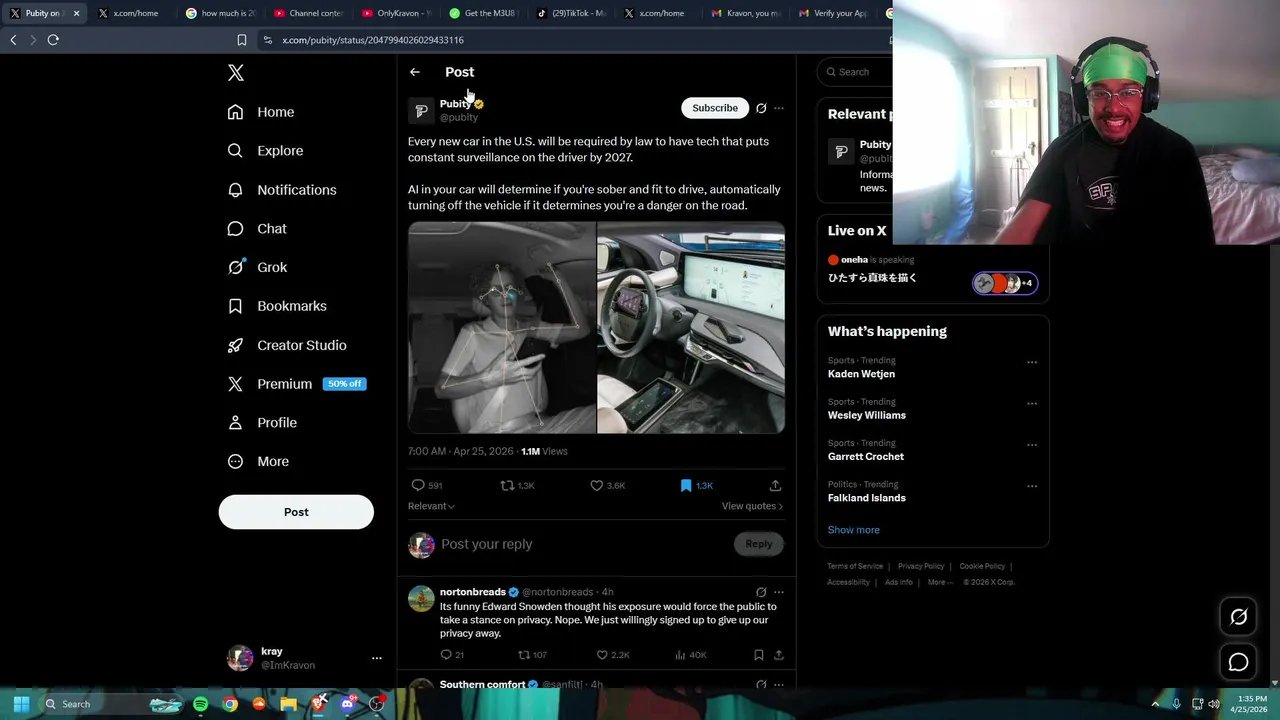
Task: Open nortonbreads profile name
Action: (x=473, y=592)
